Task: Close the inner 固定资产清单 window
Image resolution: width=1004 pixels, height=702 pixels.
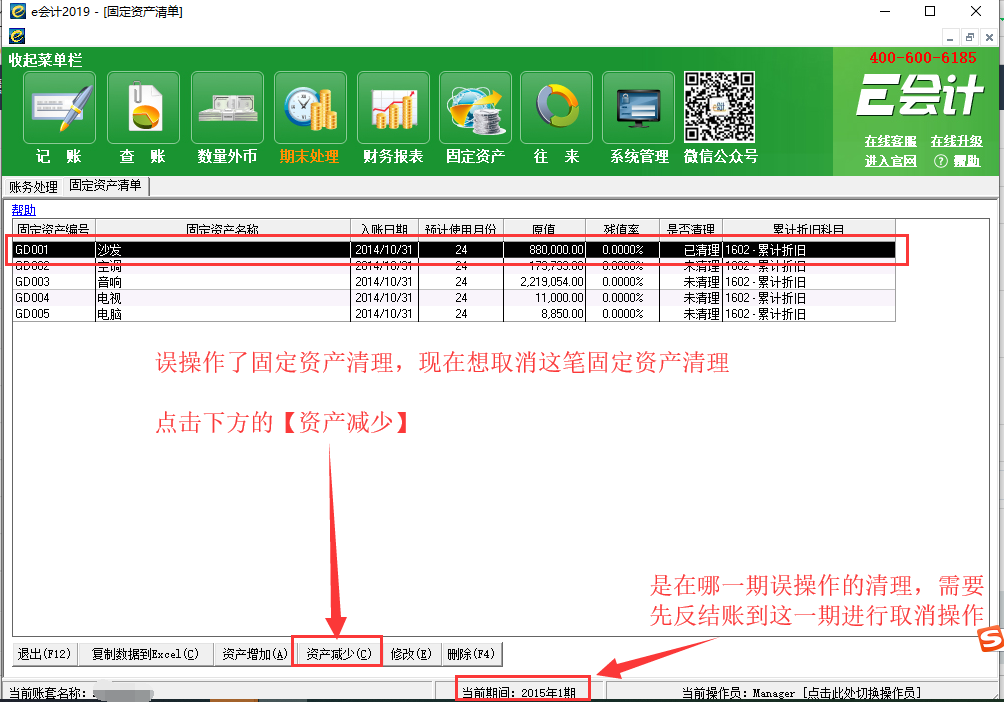Action: [989, 37]
